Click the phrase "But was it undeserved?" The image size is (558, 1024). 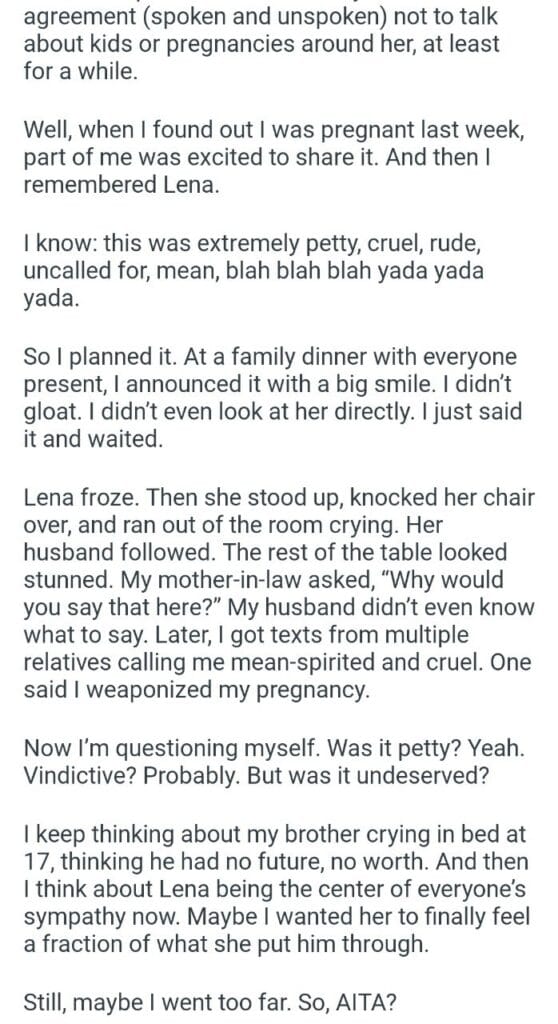353,776
